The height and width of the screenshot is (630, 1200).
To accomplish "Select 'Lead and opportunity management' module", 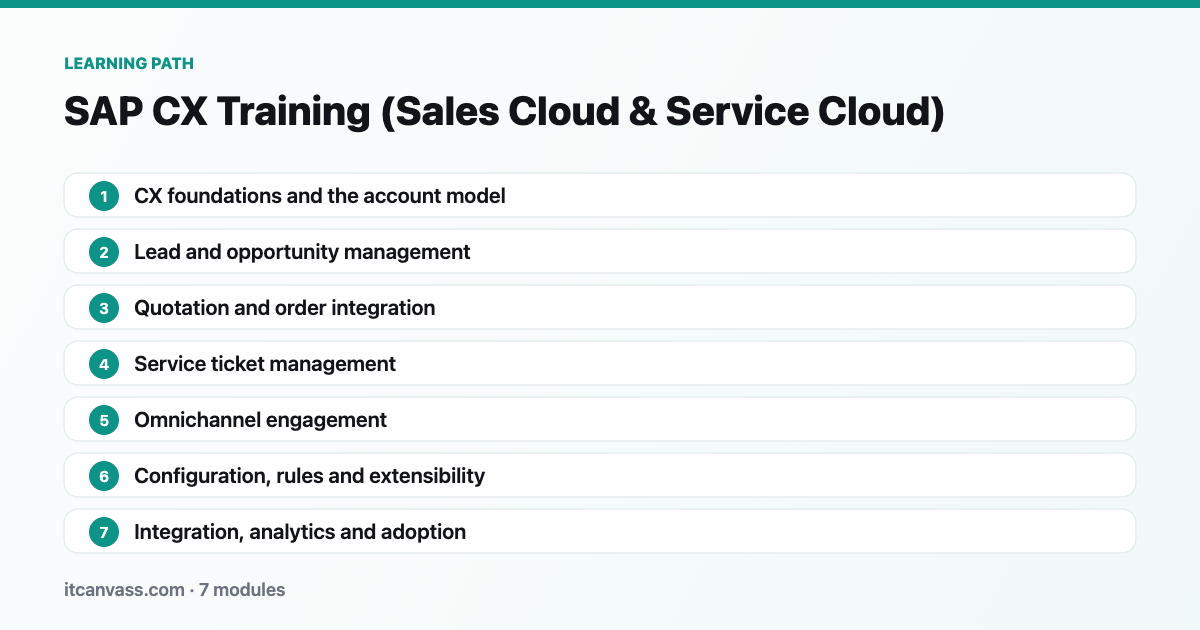I will [x=600, y=251].
